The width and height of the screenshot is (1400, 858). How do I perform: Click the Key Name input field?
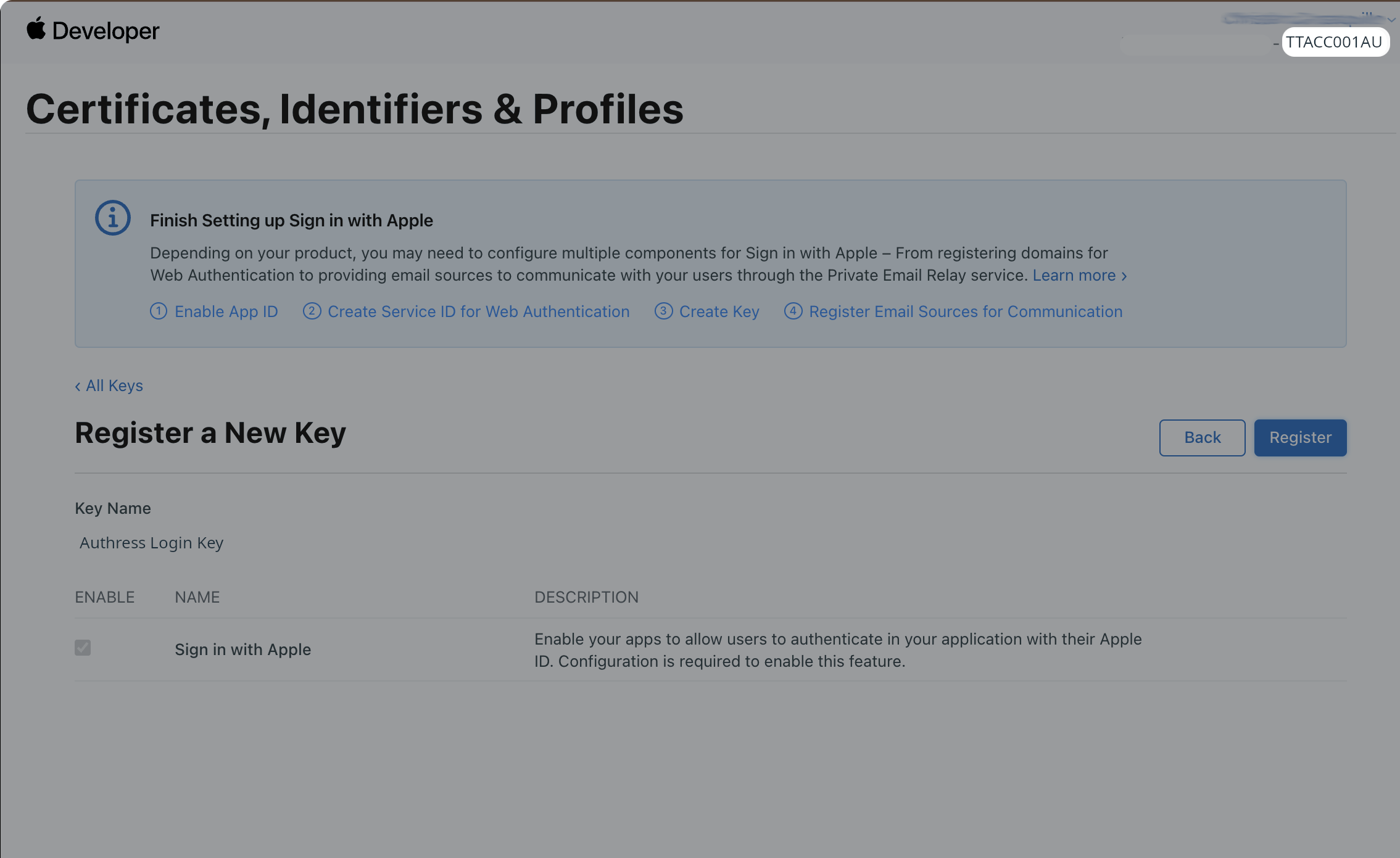247,543
